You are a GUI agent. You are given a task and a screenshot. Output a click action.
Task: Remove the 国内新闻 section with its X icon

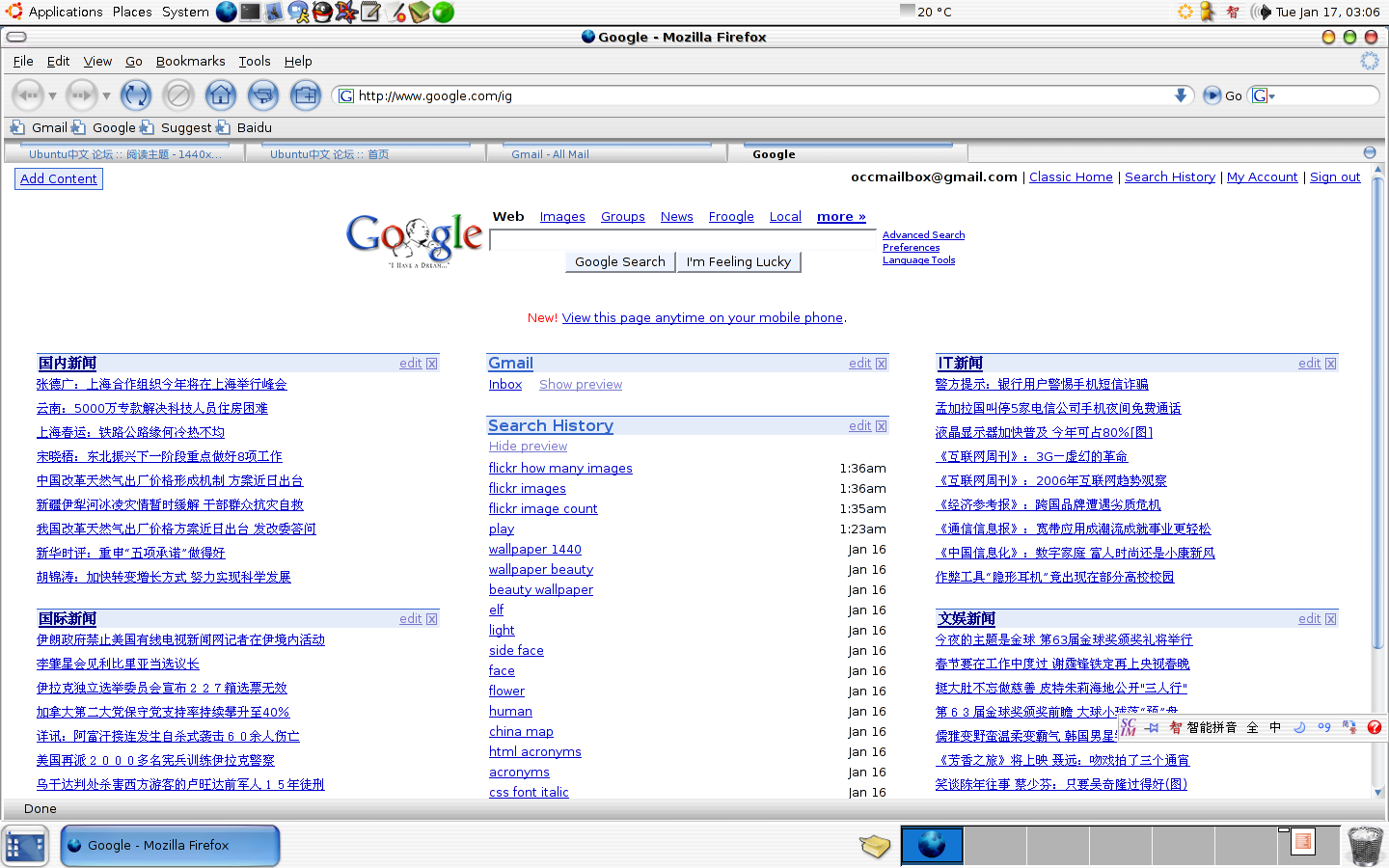[432, 364]
